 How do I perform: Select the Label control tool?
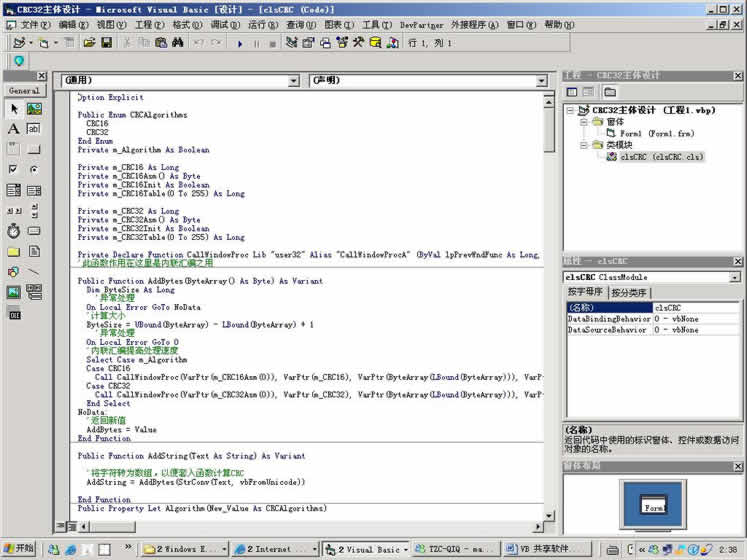click(x=13, y=129)
